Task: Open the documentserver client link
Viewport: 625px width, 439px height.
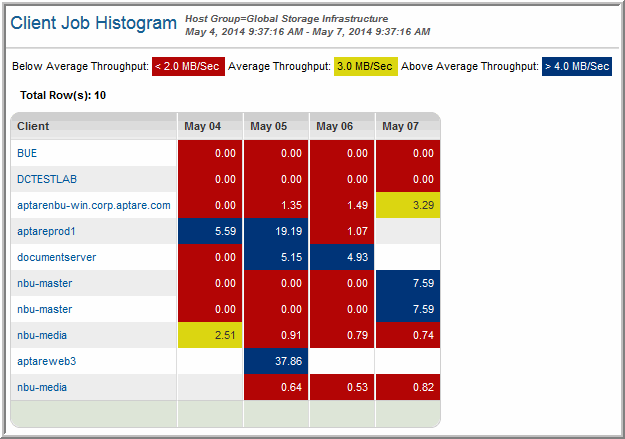Action: [57, 257]
